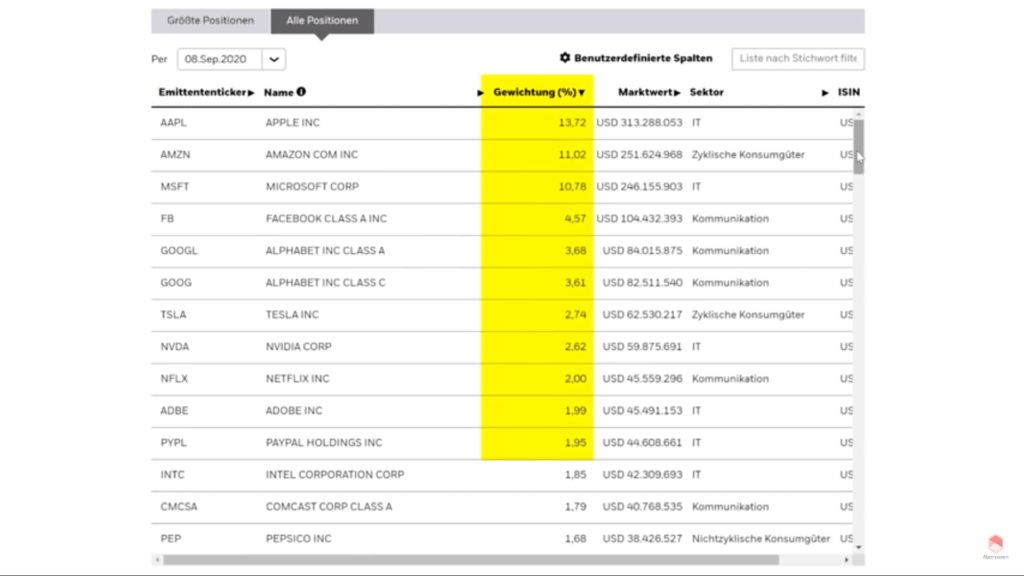Click USD 246.155.903 market value
The width and height of the screenshot is (1024, 576).
pos(639,187)
